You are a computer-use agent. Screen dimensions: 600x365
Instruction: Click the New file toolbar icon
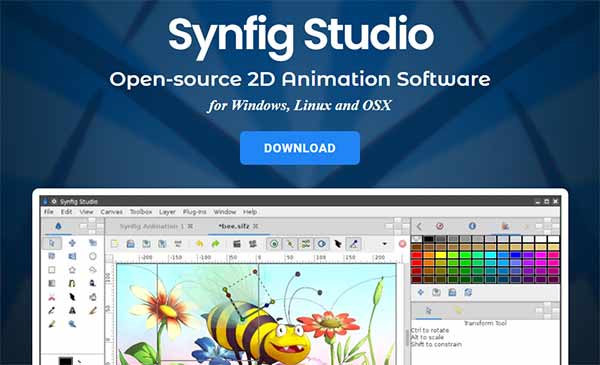point(115,244)
